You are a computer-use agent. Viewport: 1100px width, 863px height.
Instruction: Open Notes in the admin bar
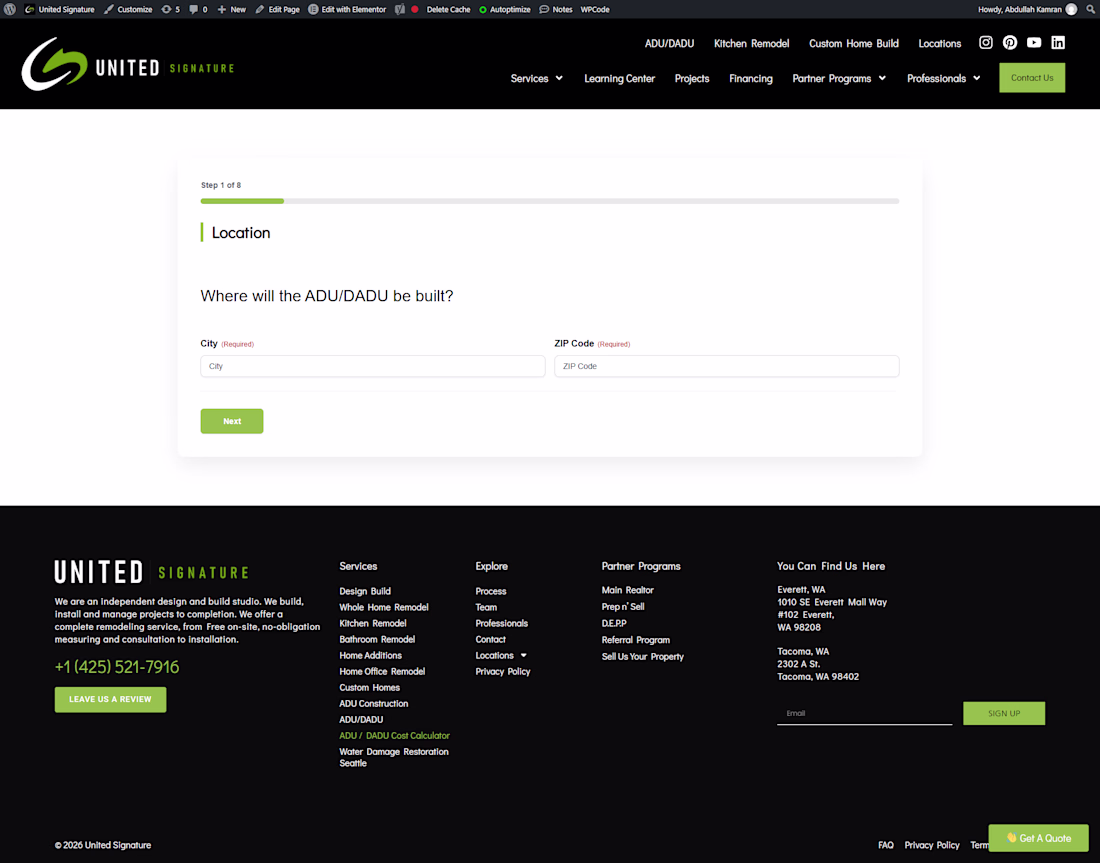(x=556, y=9)
